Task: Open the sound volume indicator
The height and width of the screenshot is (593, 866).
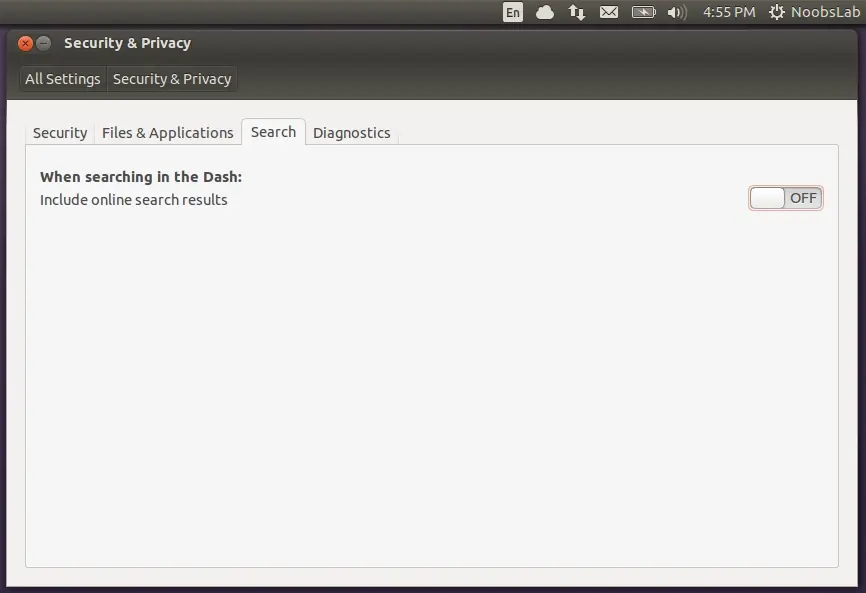Action: coord(677,12)
